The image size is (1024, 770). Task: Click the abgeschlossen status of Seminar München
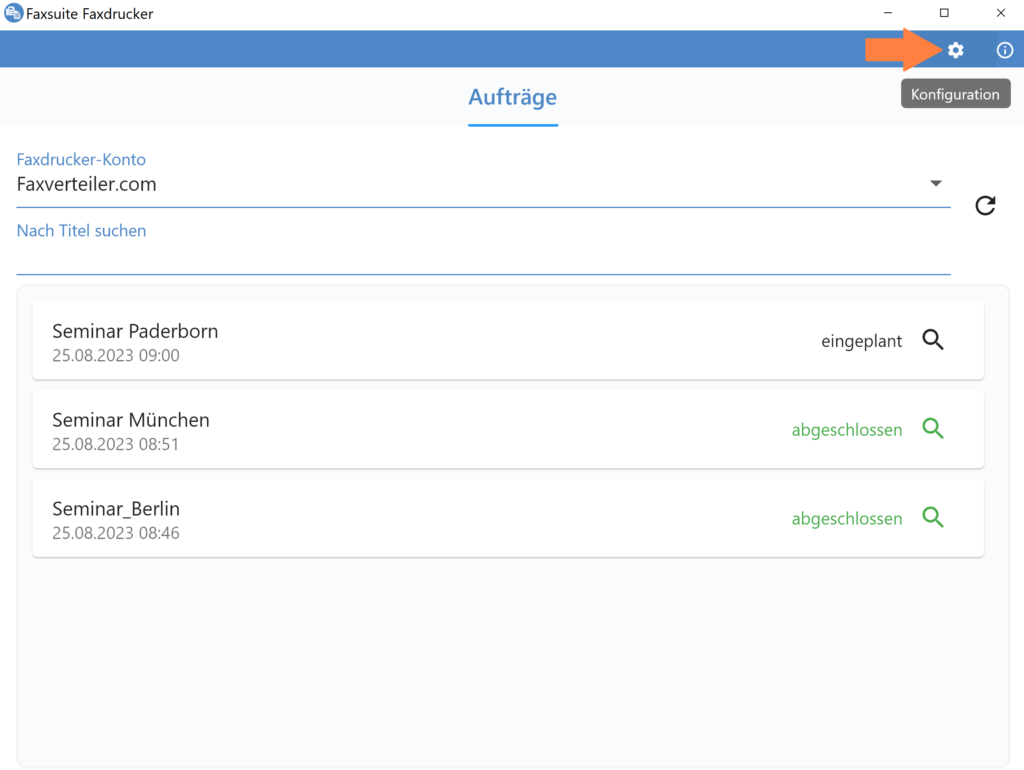(x=847, y=430)
